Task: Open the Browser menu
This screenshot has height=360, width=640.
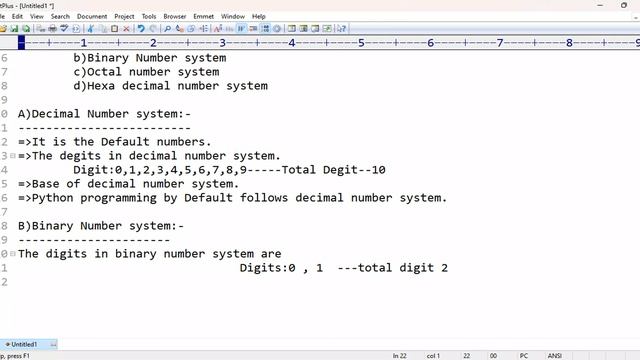Action: pyautogui.click(x=175, y=16)
